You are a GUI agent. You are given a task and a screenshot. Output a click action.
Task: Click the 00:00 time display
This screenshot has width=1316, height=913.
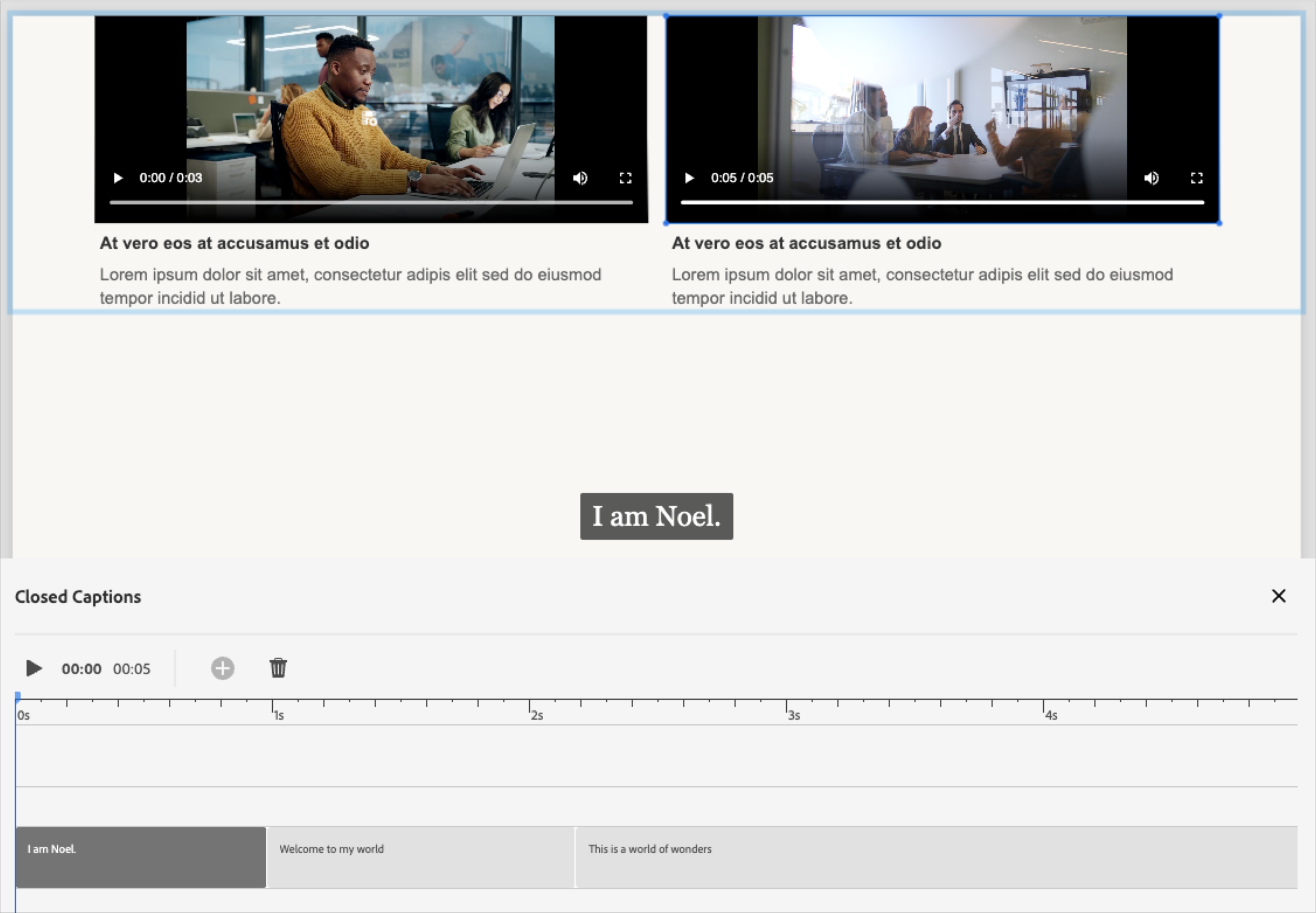[81, 668]
